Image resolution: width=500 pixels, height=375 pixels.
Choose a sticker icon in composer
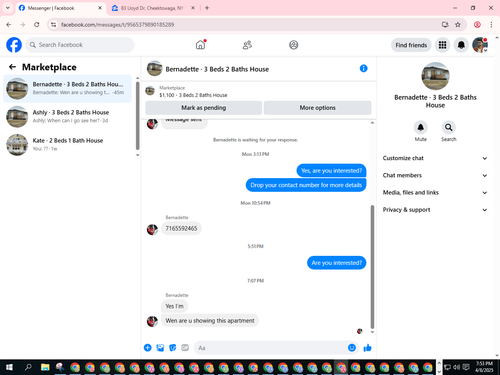172,348
